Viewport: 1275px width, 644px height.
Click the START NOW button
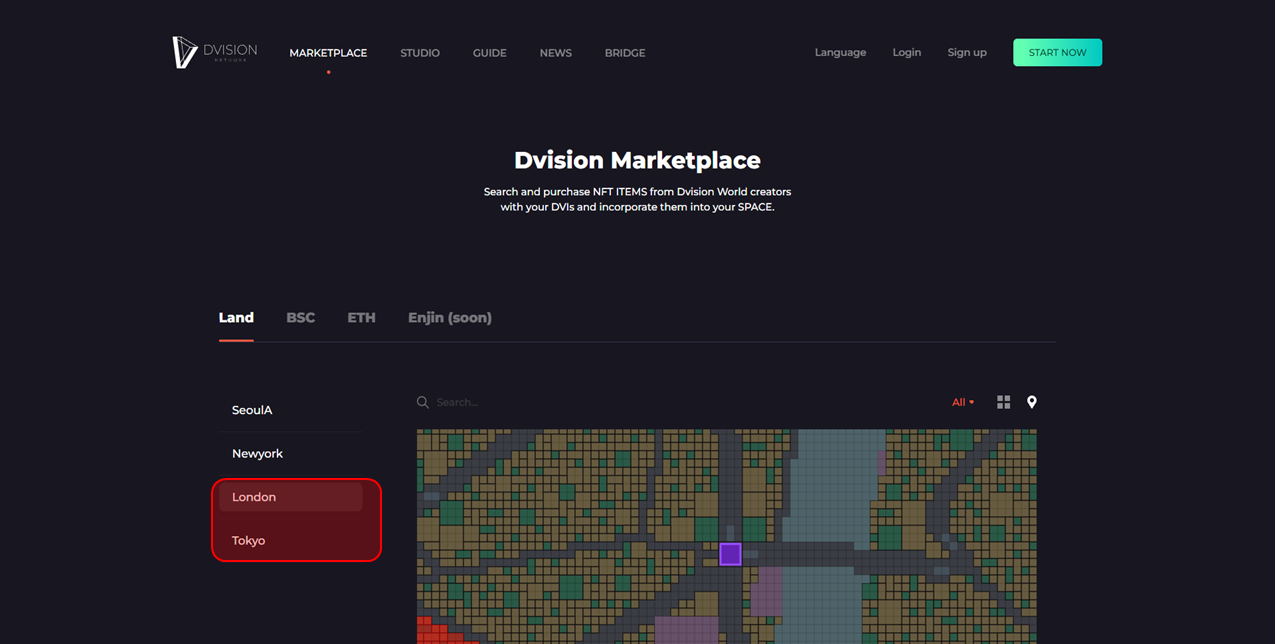tap(1057, 52)
